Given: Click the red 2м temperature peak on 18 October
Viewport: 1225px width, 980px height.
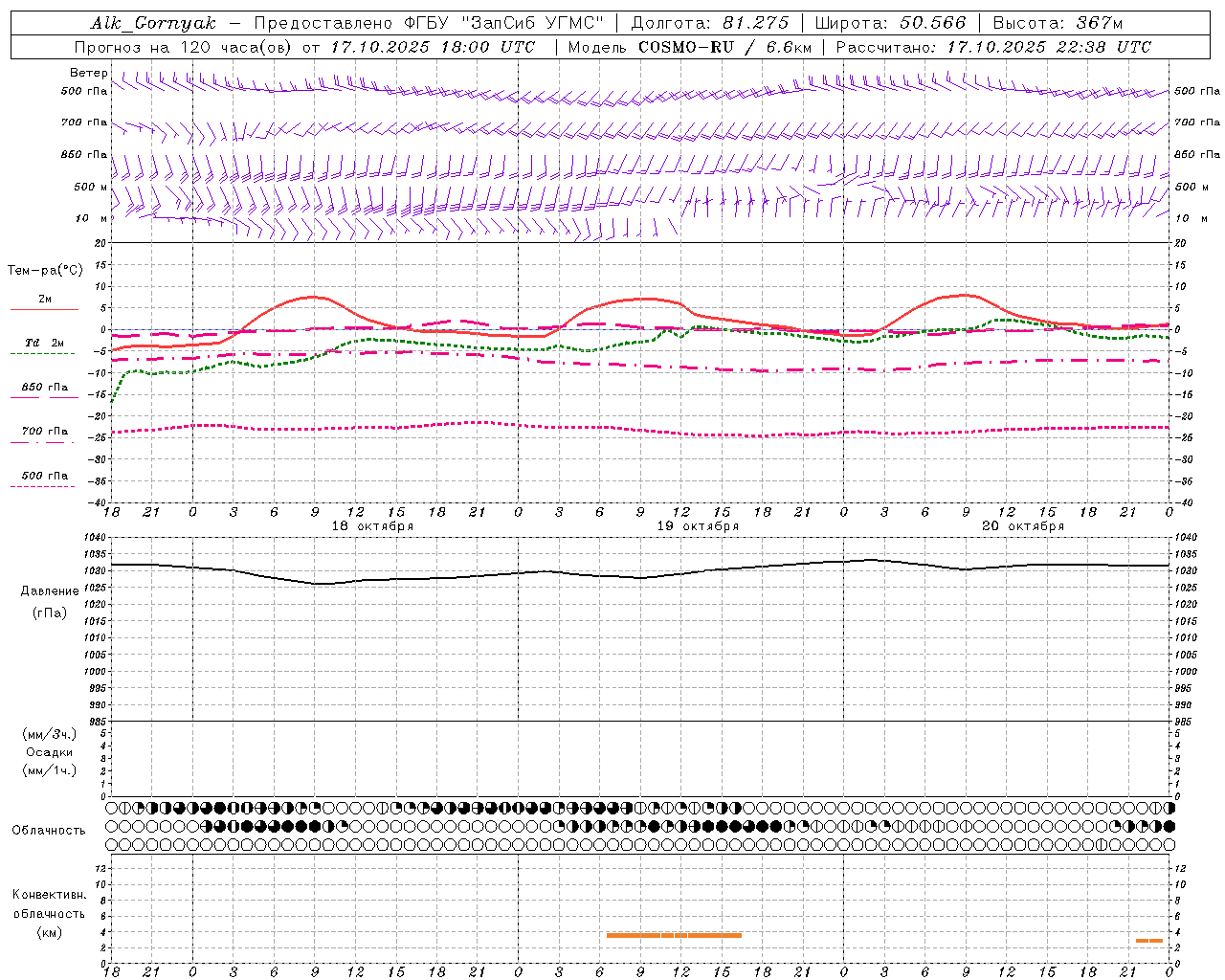Looking at the screenshot, I should pyautogui.click(x=314, y=297).
